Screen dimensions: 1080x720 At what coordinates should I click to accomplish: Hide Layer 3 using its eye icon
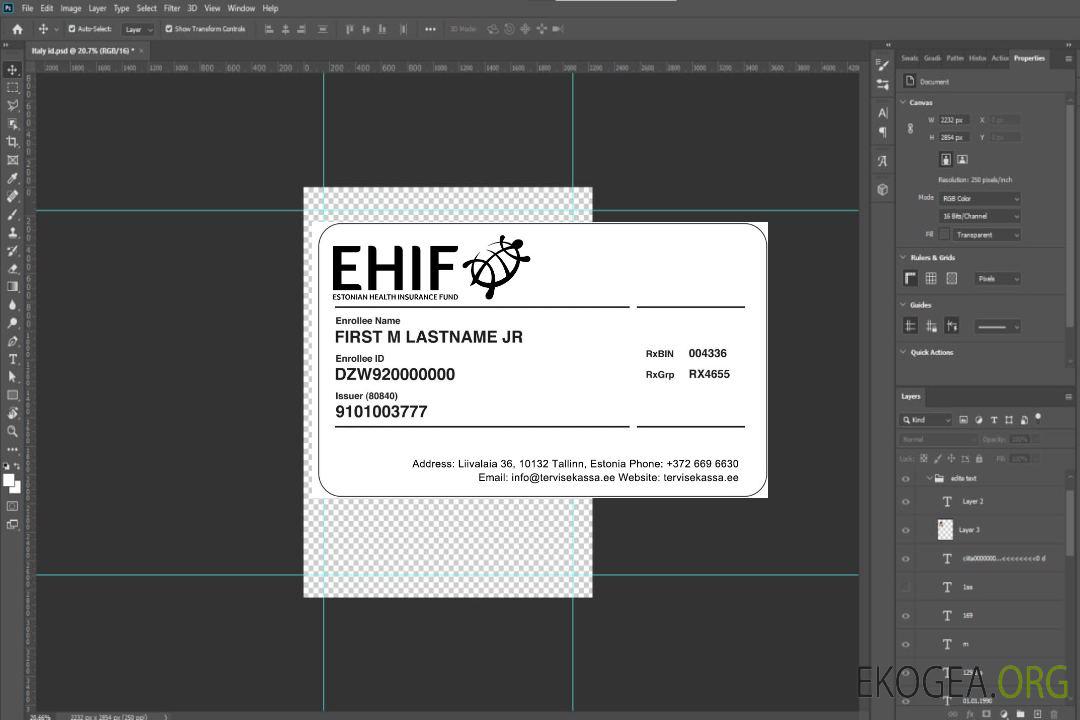906,531
